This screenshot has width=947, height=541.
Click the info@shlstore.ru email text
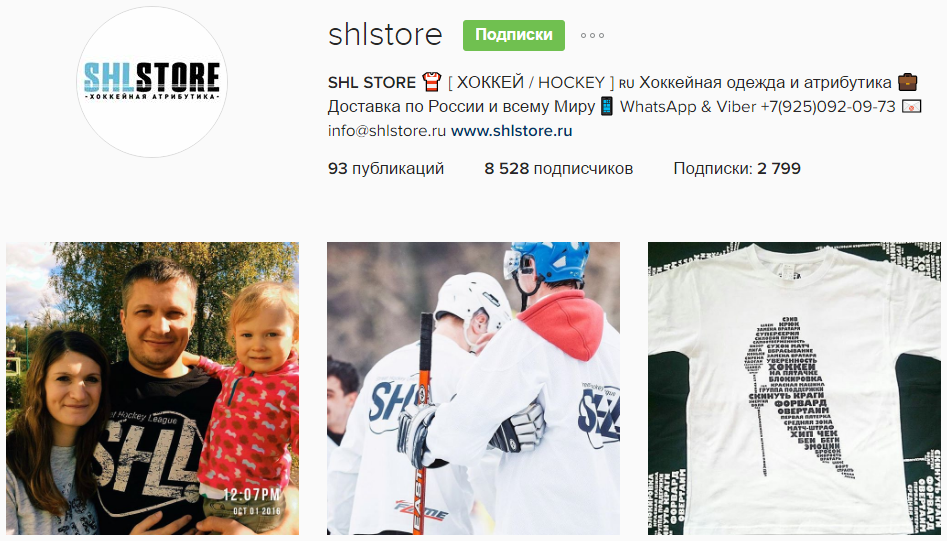point(387,130)
